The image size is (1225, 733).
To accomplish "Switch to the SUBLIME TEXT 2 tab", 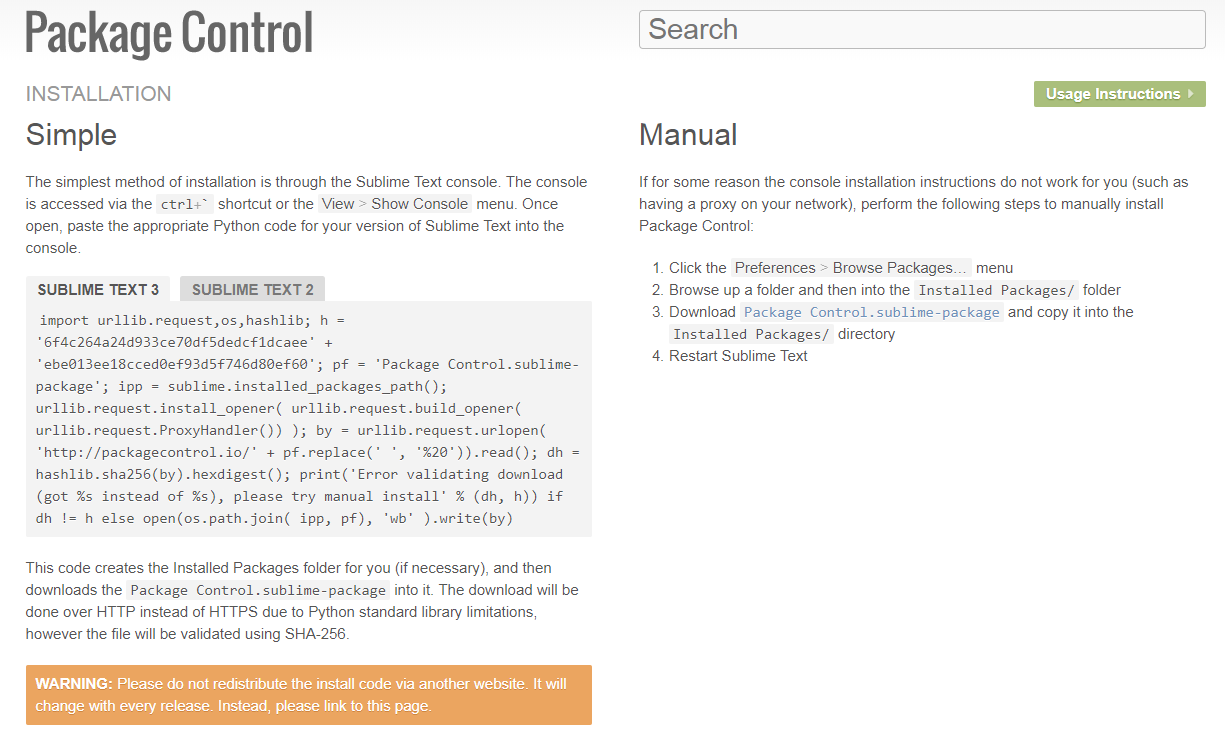I will (x=253, y=290).
